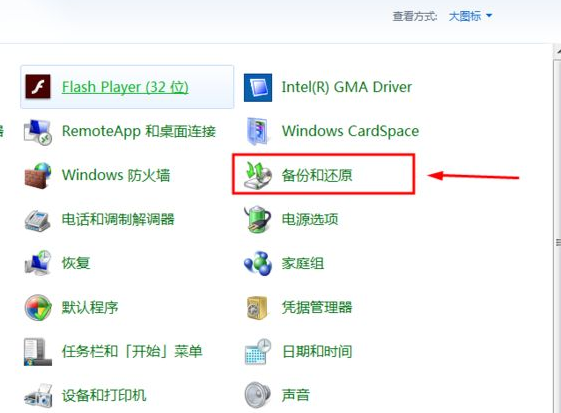Click the 备份和还原 backup icon
561x413 pixels.
258,175
